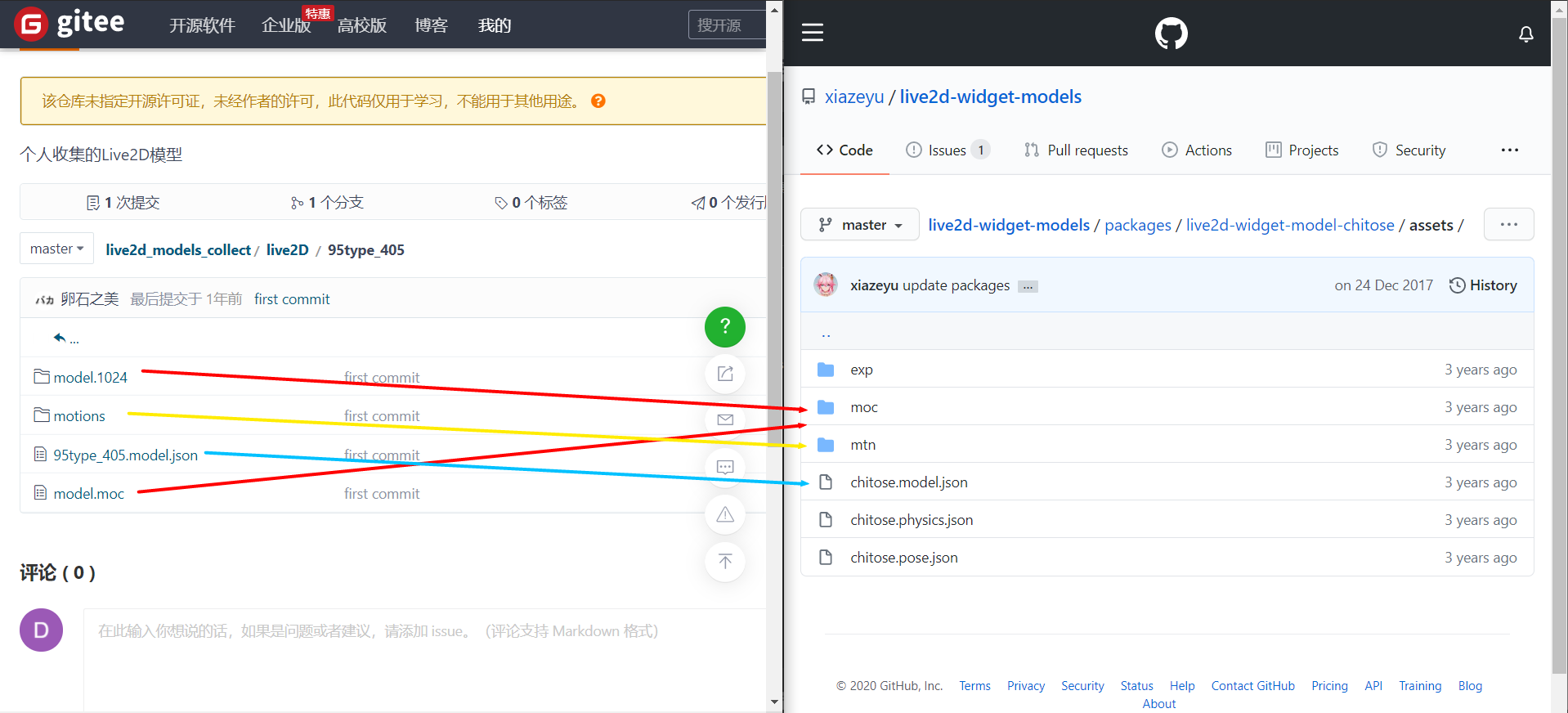The width and height of the screenshot is (1568, 713).
Task: Open Gitee master branch dropdown
Action: click(56, 249)
